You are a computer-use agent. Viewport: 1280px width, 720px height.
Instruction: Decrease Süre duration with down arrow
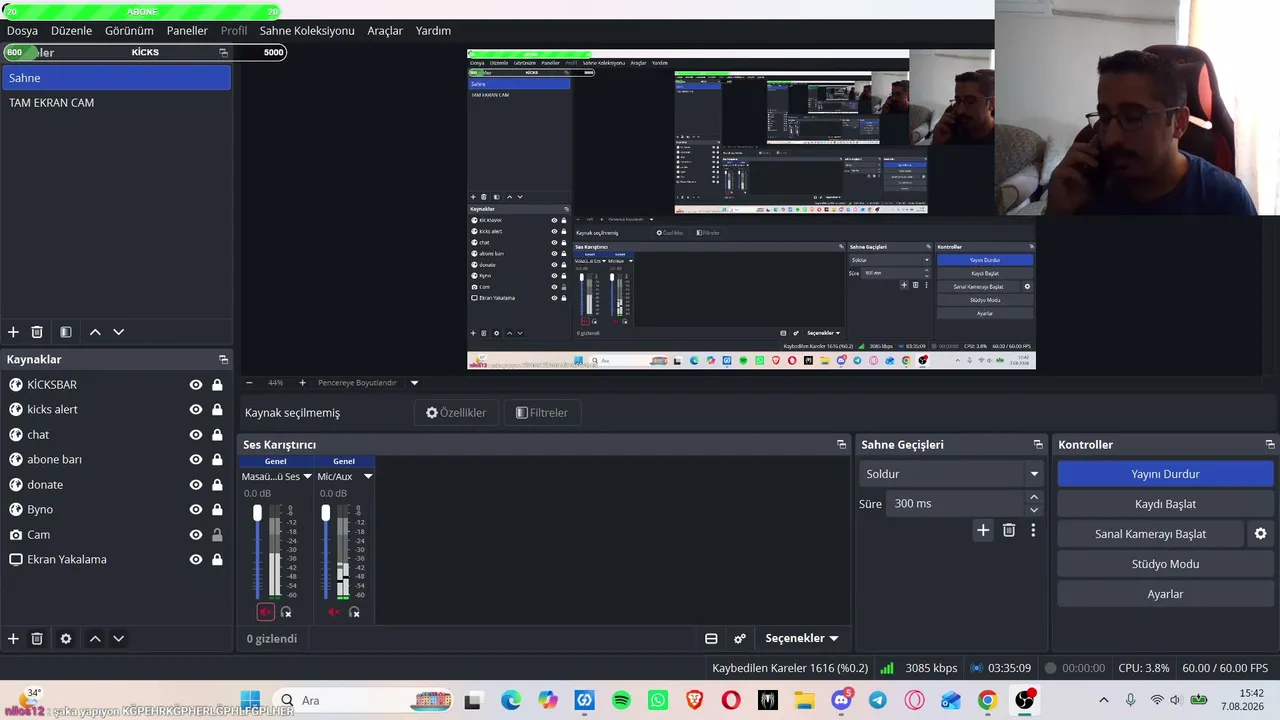tap(1034, 510)
